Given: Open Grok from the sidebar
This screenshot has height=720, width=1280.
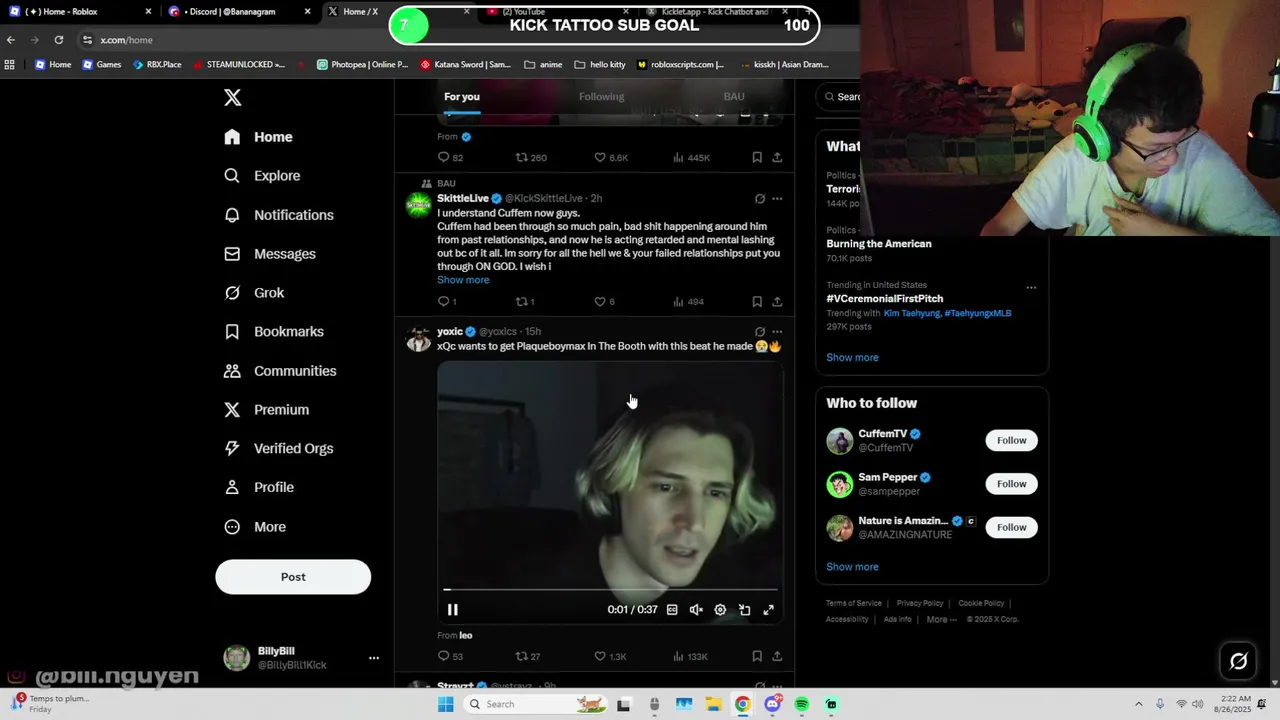Looking at the screenshot, I should coord(254,293).
